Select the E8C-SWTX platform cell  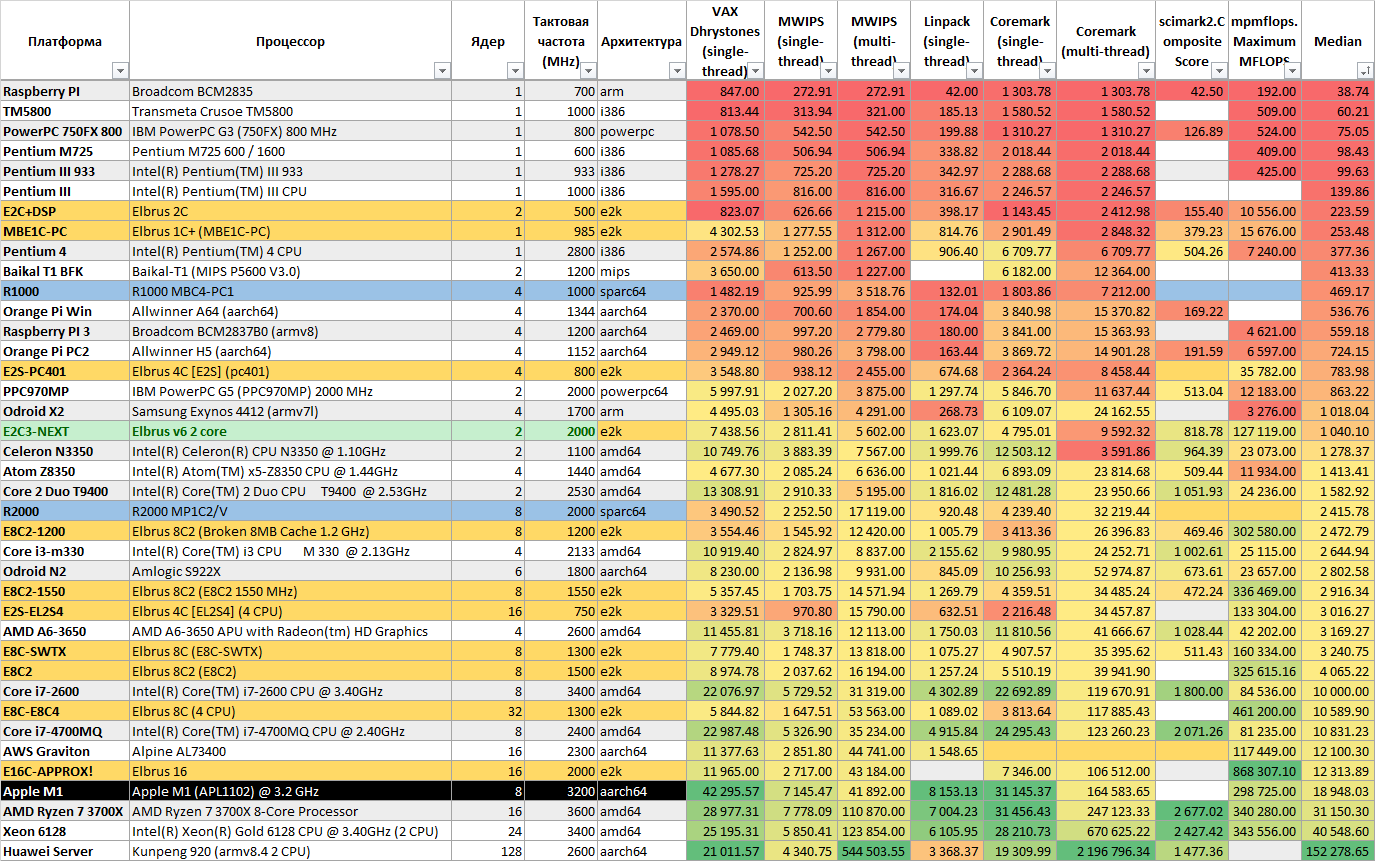(65, 651)
